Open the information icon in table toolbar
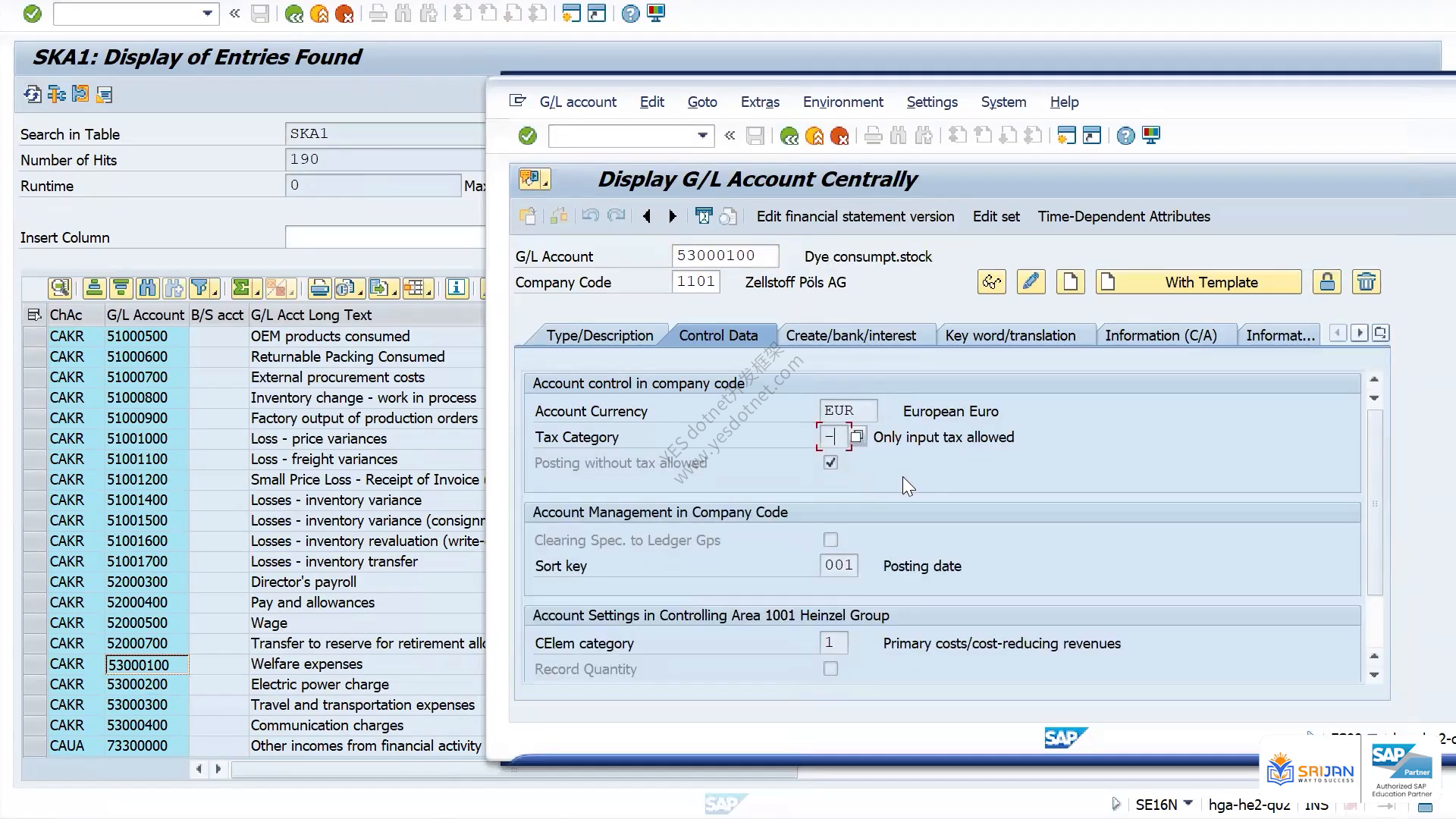This screenshot has width=1456, height=819. point(457,287)
